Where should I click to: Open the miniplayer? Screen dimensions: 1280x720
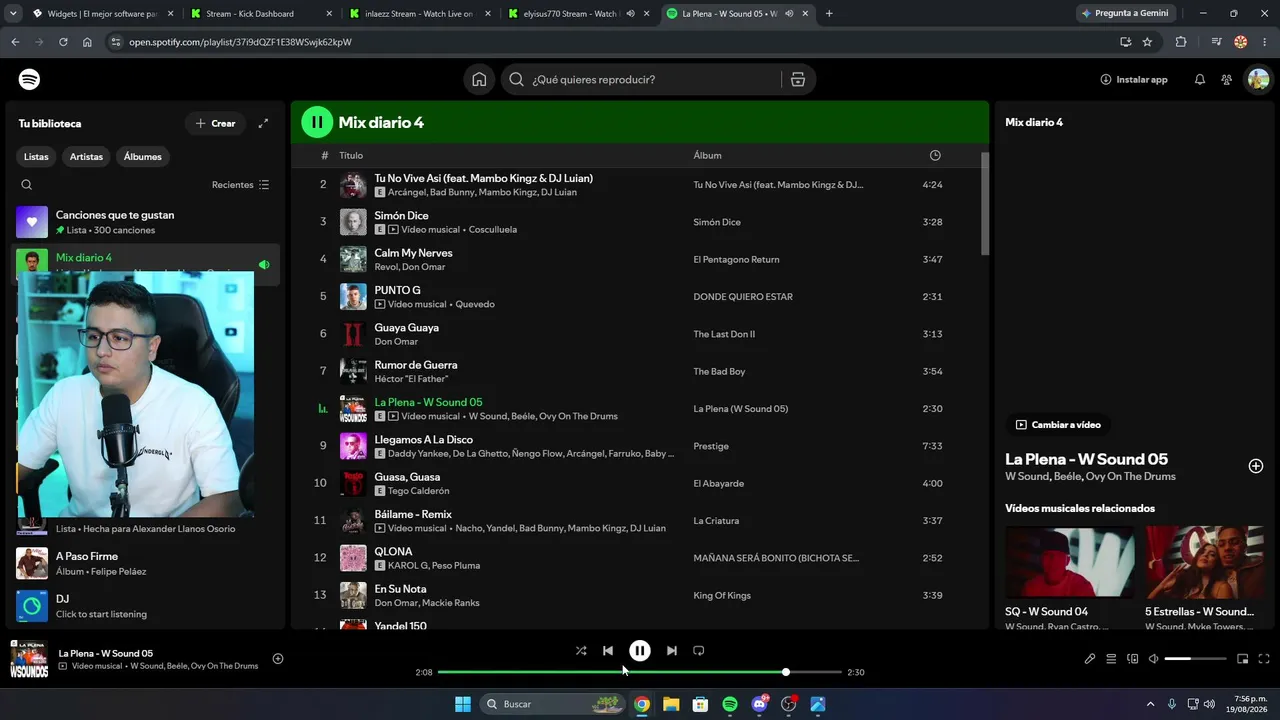tap(1243, 659)
